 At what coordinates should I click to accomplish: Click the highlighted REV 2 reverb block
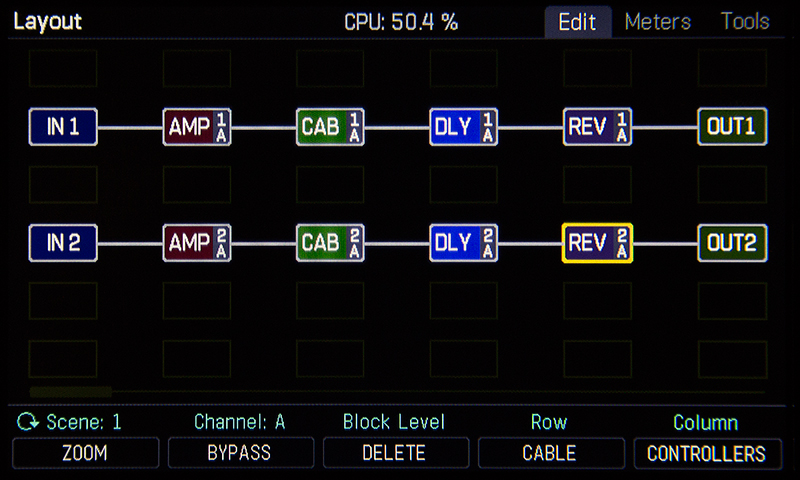[x=597, y=242]
